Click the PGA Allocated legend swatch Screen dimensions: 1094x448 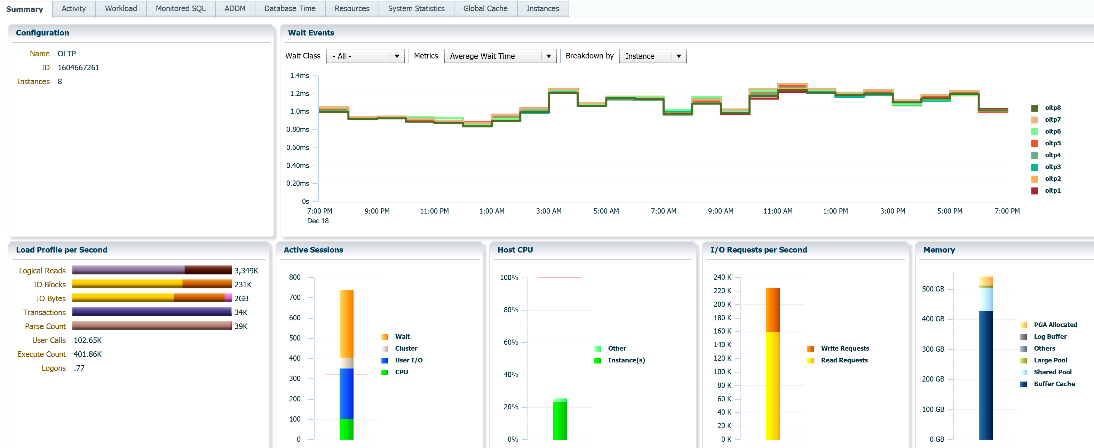(1023, 324)
